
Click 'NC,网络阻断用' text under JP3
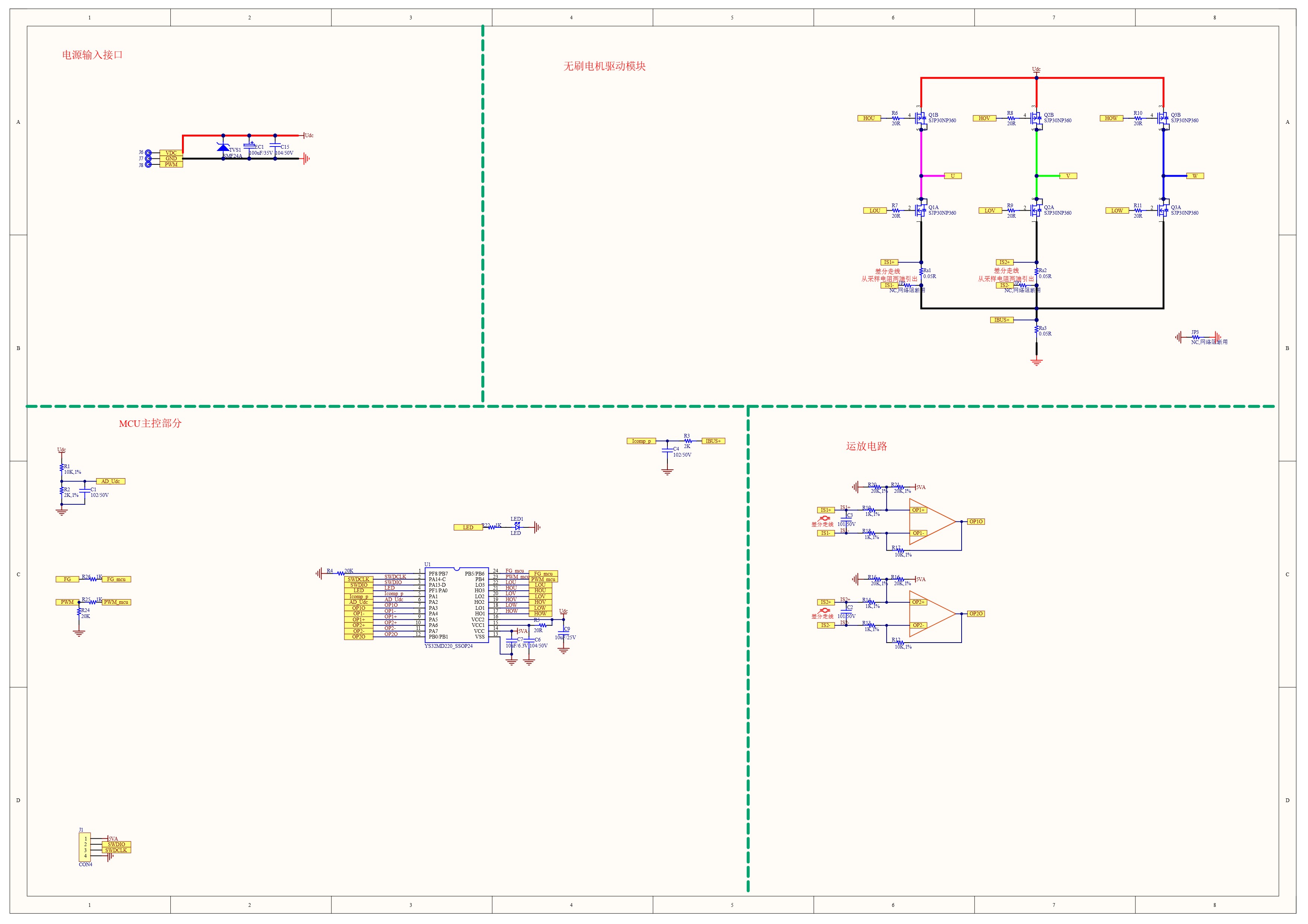[x=1209, y=342]
